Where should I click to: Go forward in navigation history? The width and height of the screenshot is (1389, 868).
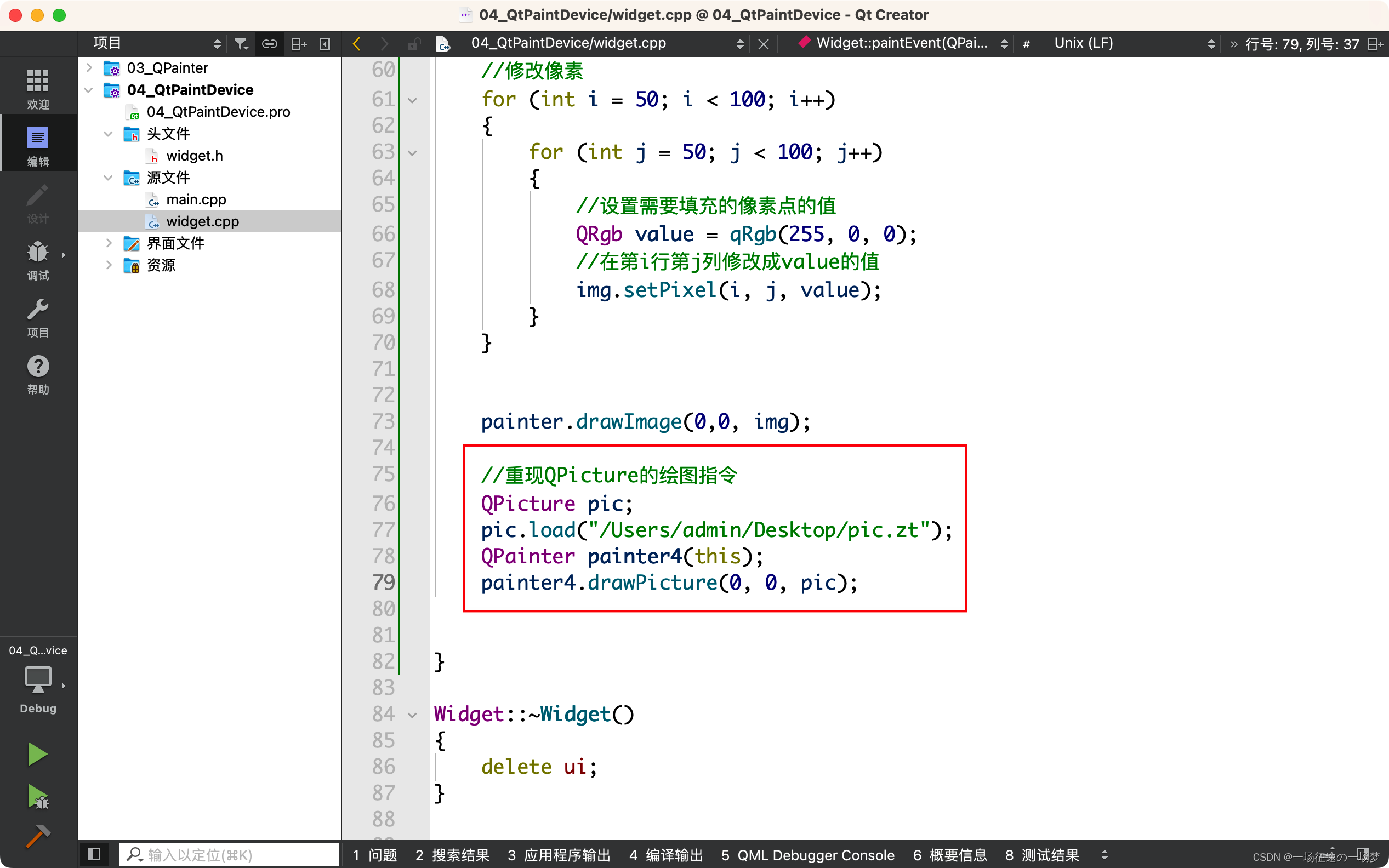(x=384, y=44)
